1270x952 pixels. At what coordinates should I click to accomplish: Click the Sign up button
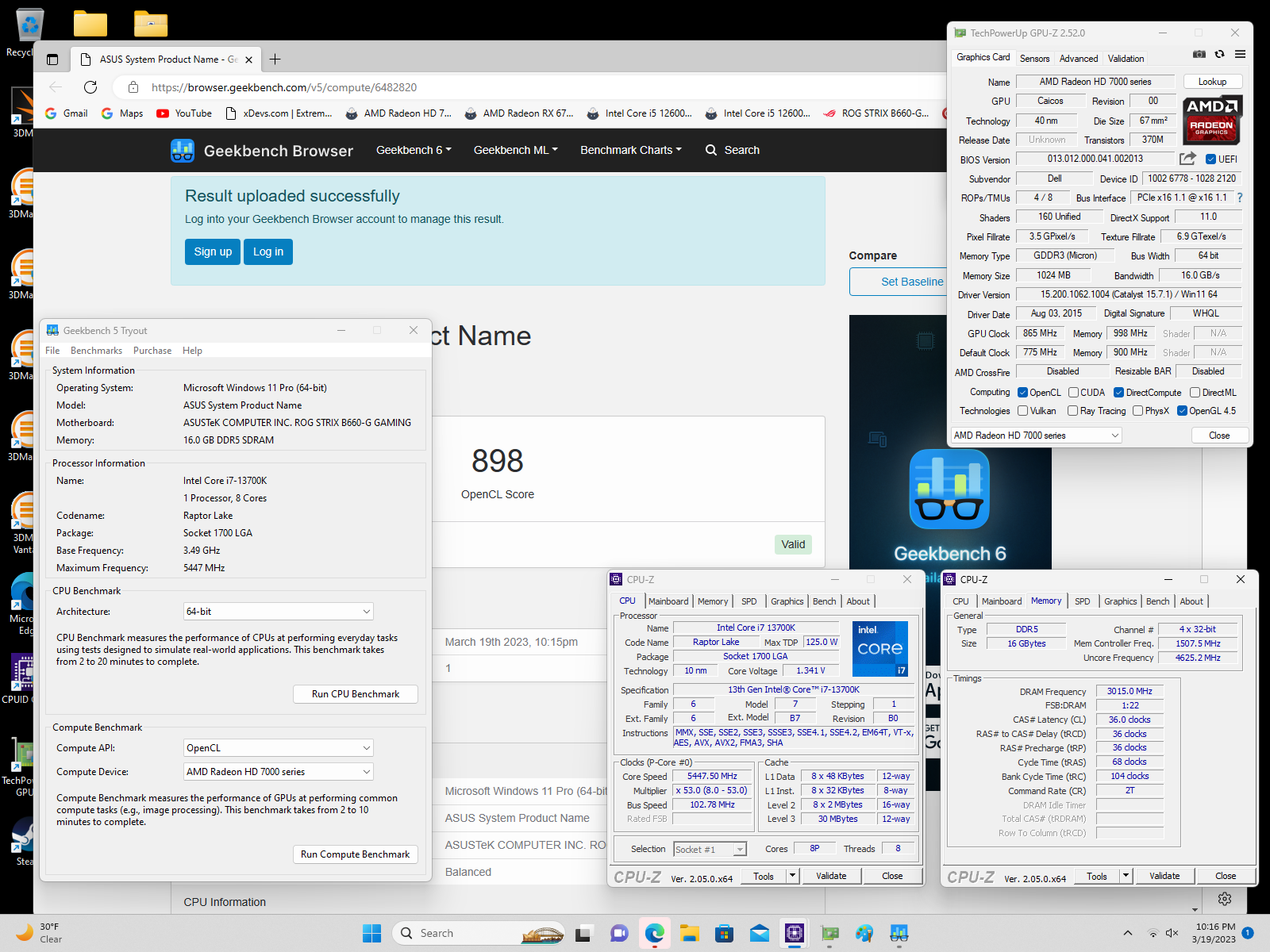213,251
